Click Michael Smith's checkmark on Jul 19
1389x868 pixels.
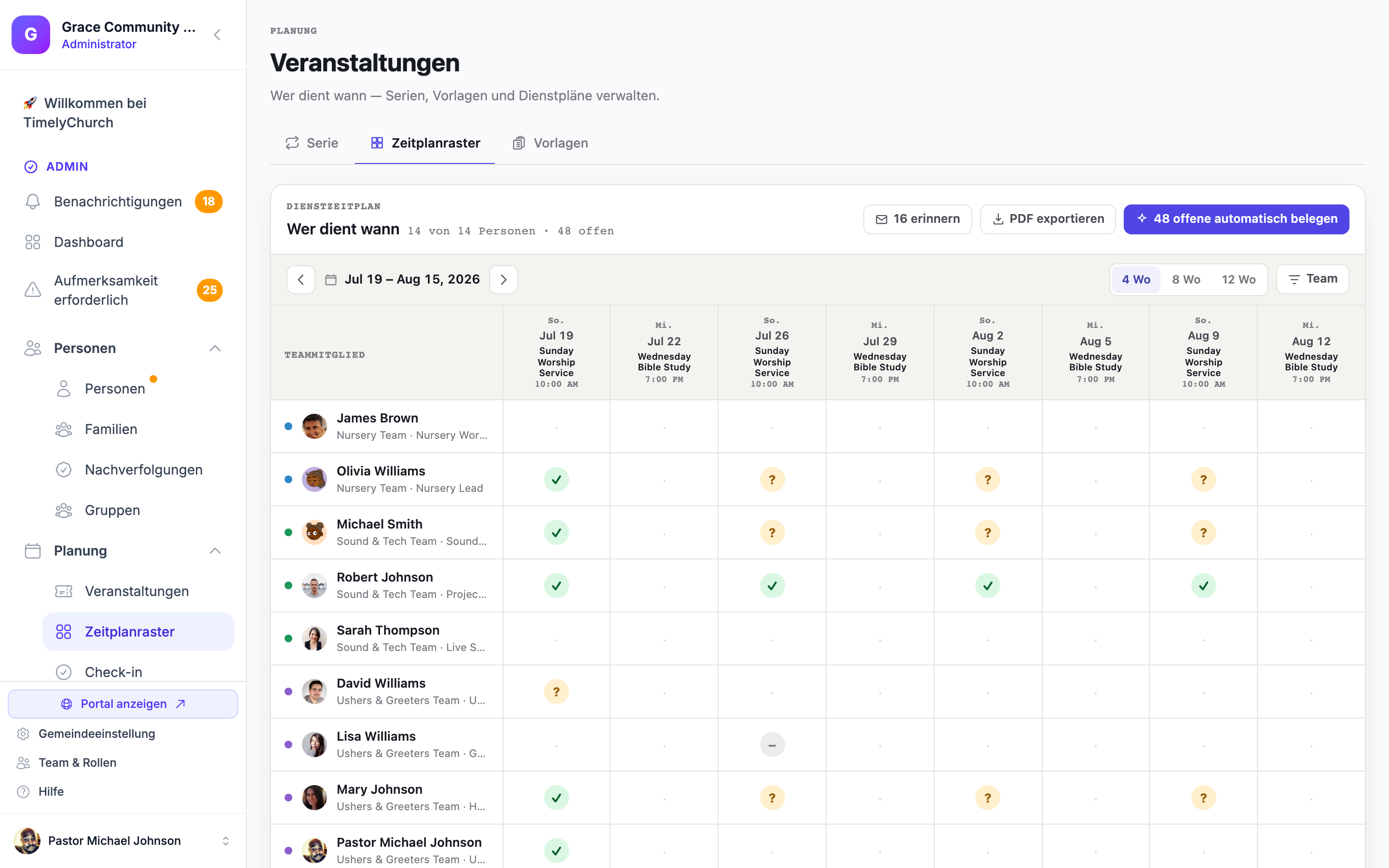[556, 533]
